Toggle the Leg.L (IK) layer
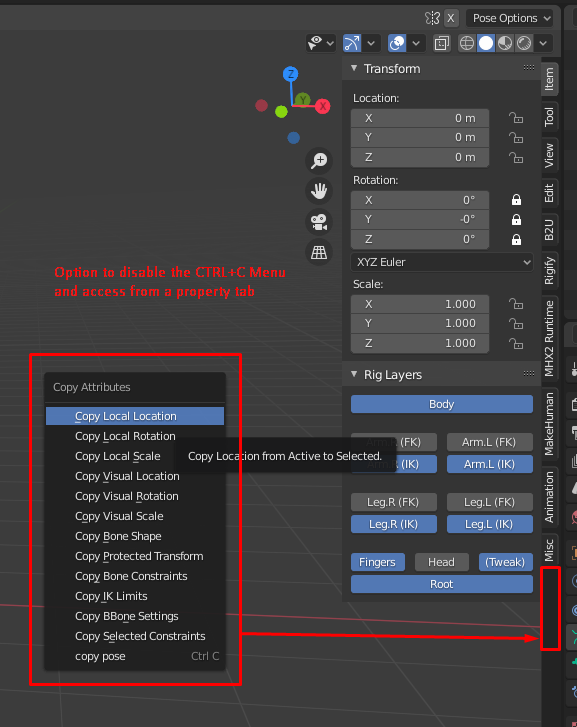The height and width of the screenshot is (727, 577). point(489,524)
